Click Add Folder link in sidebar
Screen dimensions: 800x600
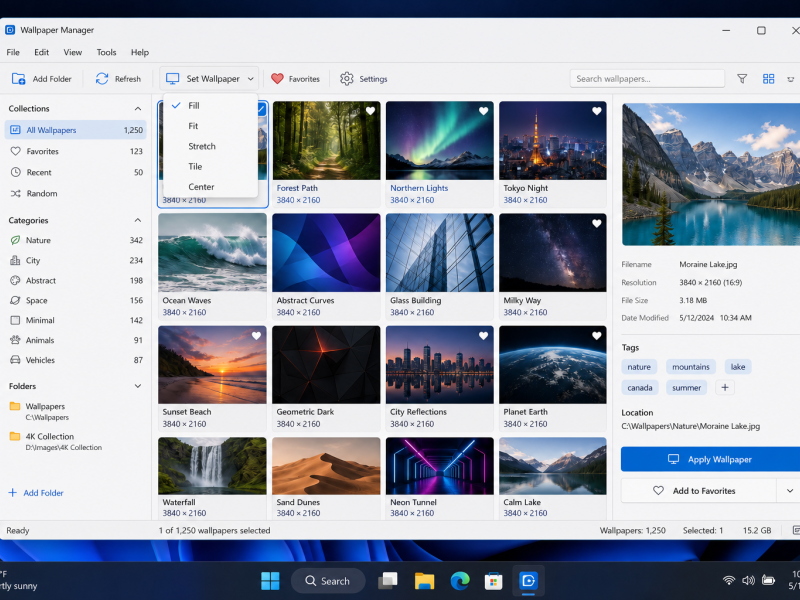pos(36,493)
